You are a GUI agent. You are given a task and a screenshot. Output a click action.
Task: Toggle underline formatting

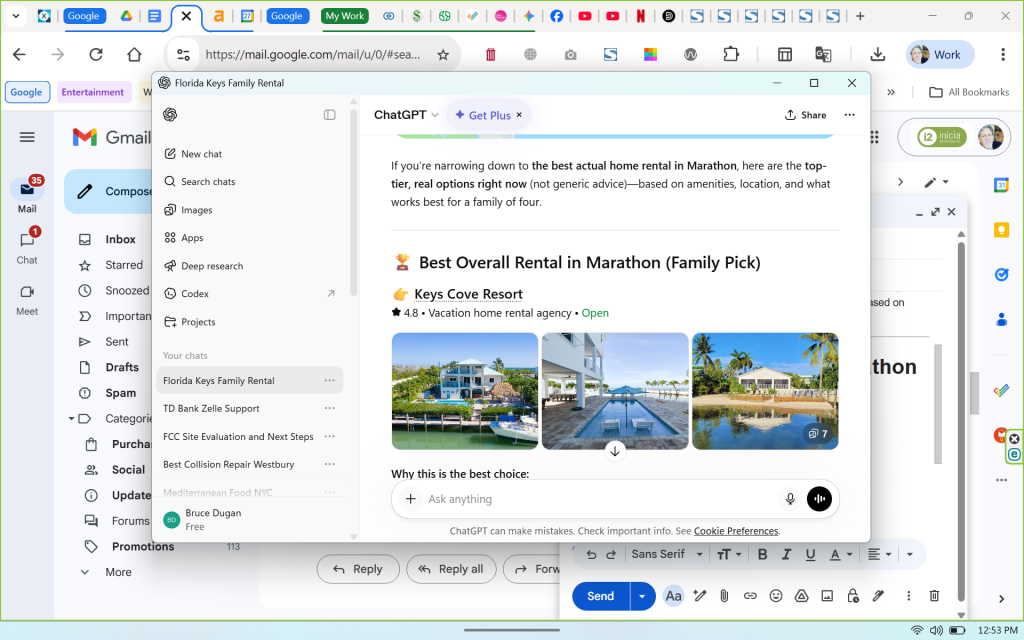[811, 553]
